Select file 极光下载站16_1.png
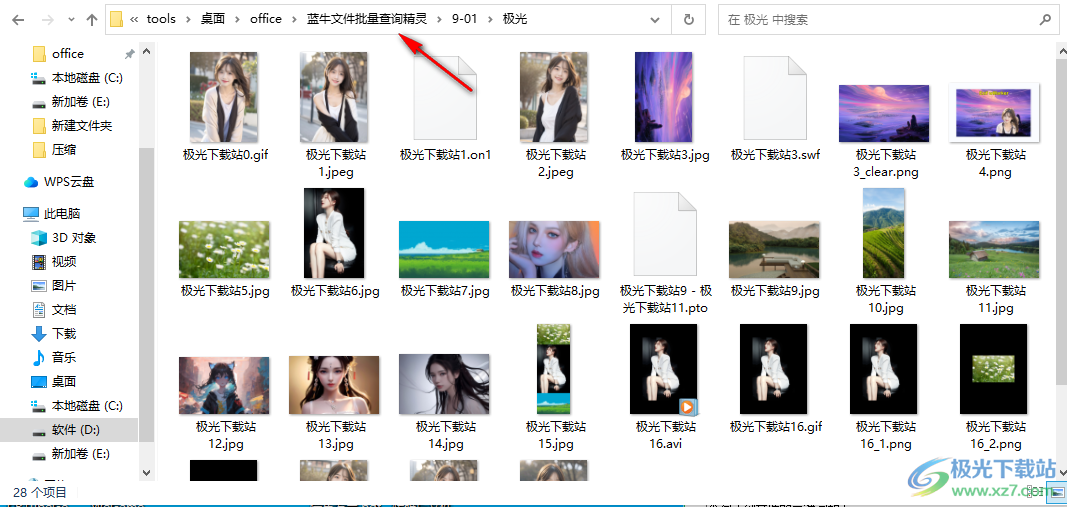 pyautogui.click(x=885, y=388)
